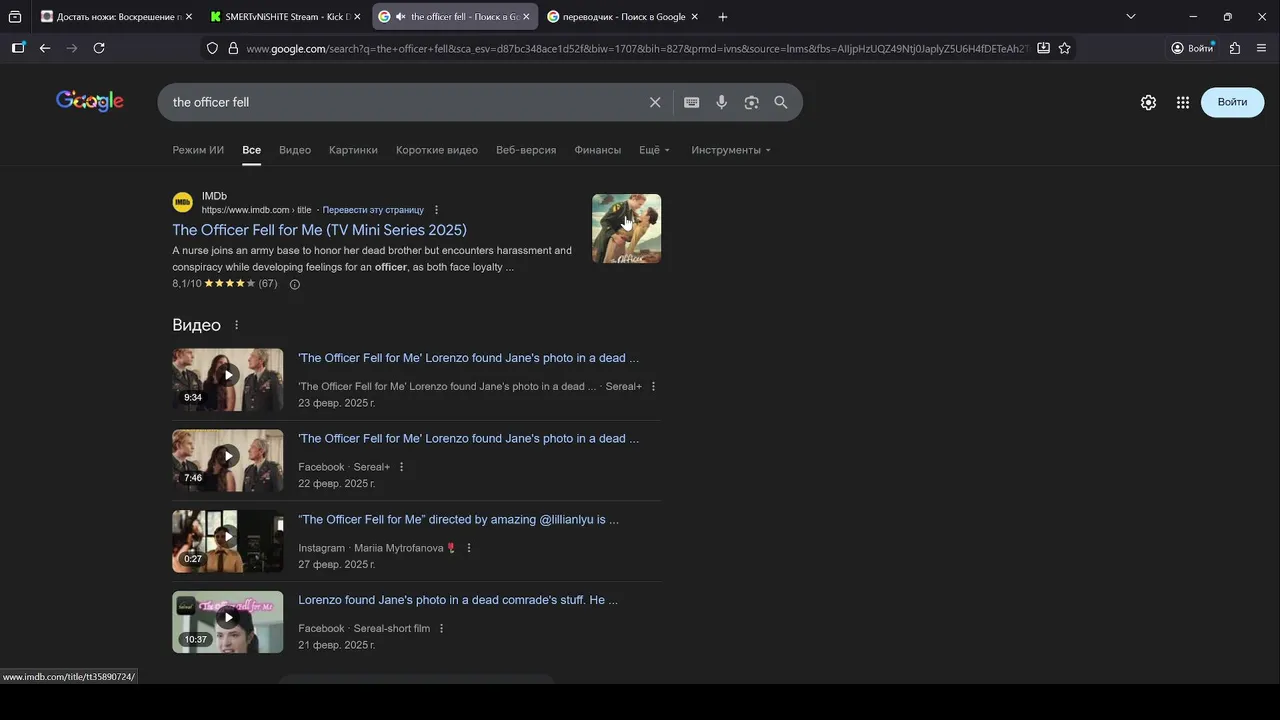This screenshot has height=720, width=1280.
Task: Open options for Sereal-short film video
Action: [441, 629]
